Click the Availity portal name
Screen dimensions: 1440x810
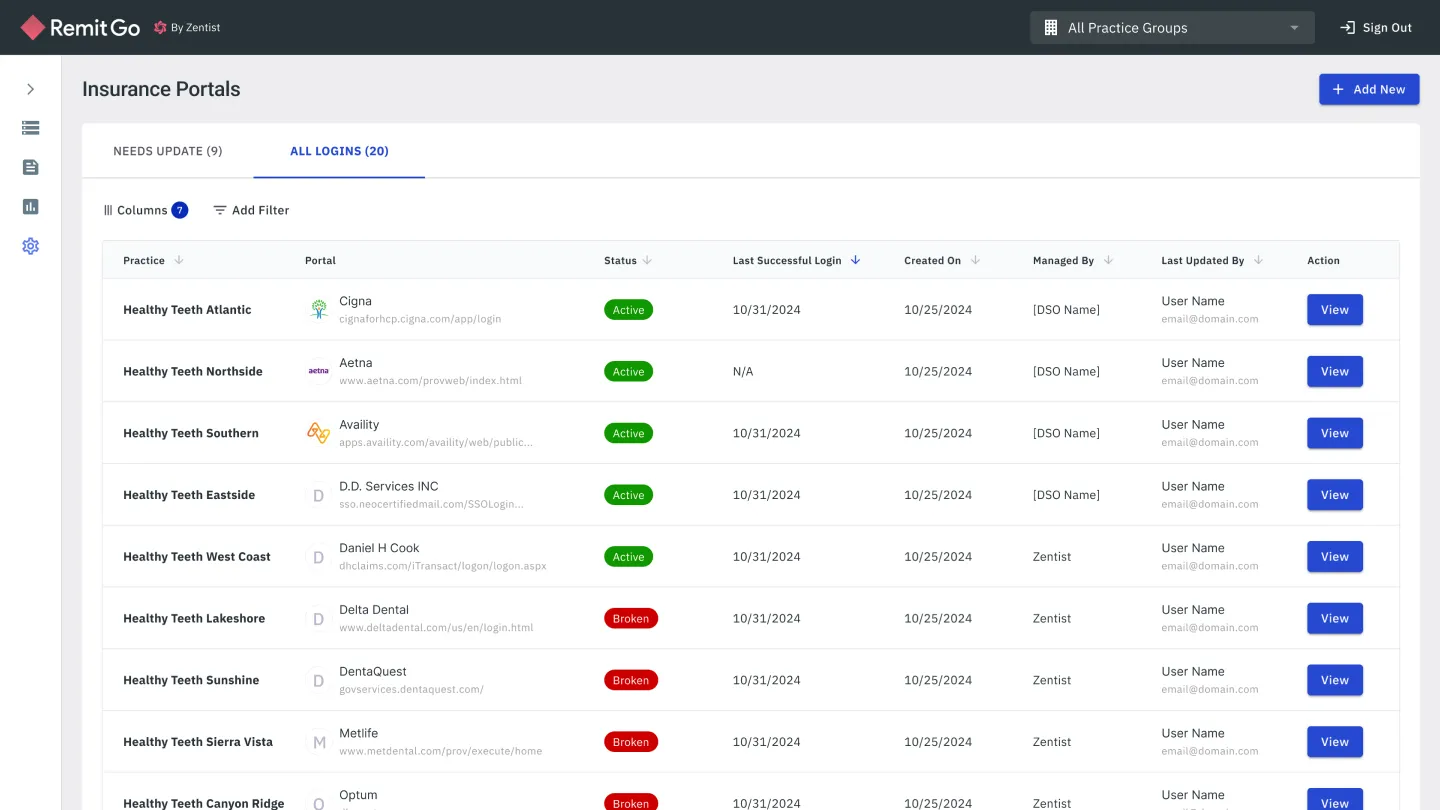point(359,425)
